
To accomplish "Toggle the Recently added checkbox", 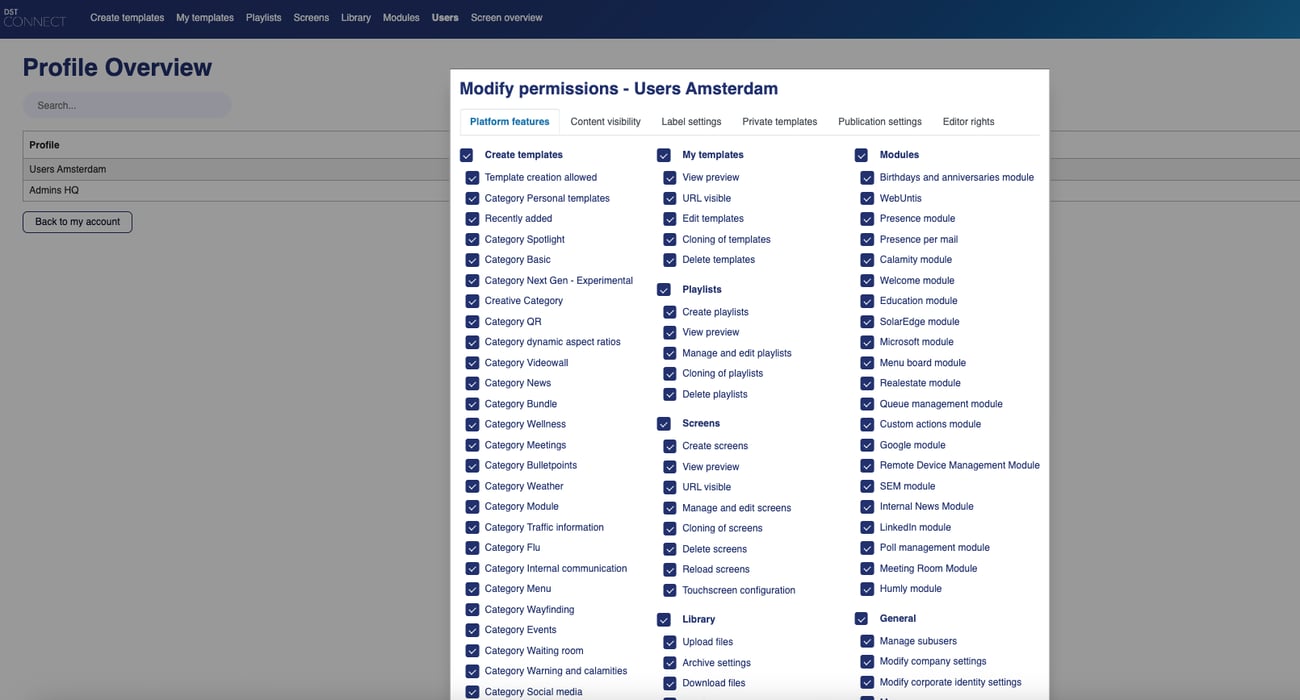I will [472, 218].
